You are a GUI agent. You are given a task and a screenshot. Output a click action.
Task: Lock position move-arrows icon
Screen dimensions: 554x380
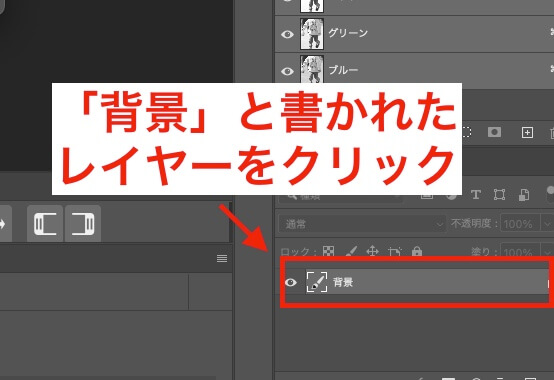pos(372,251)
